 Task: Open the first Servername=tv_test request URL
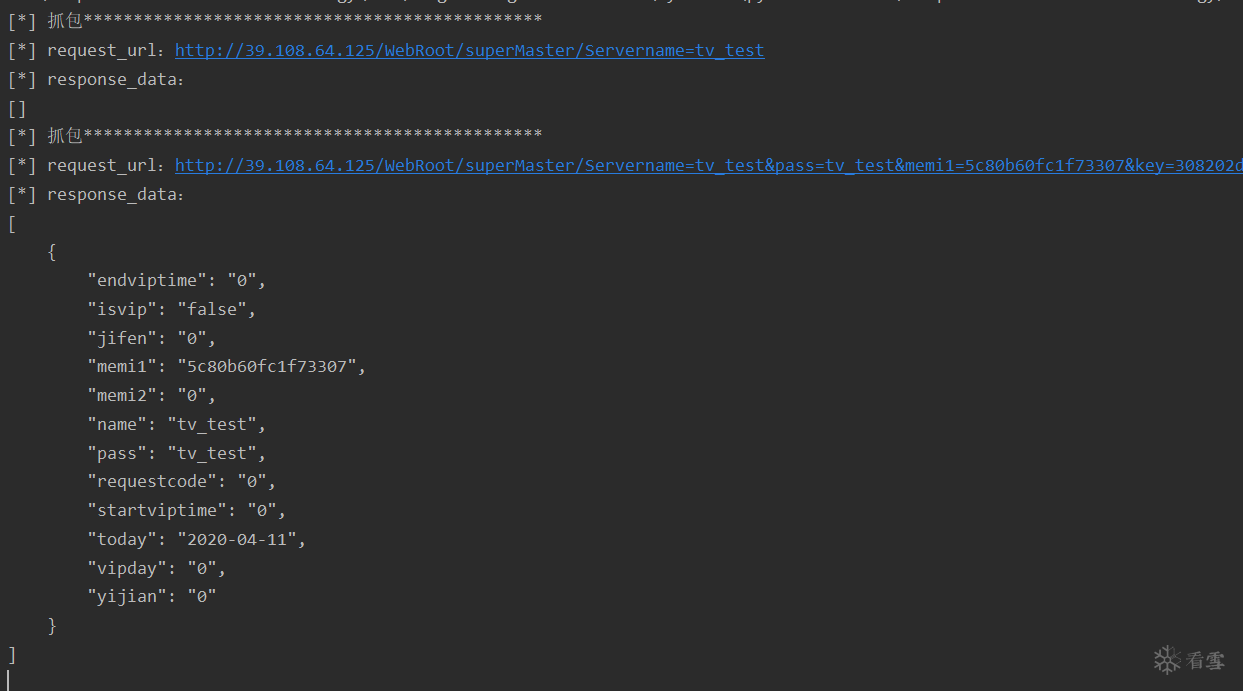coord(469,50)
